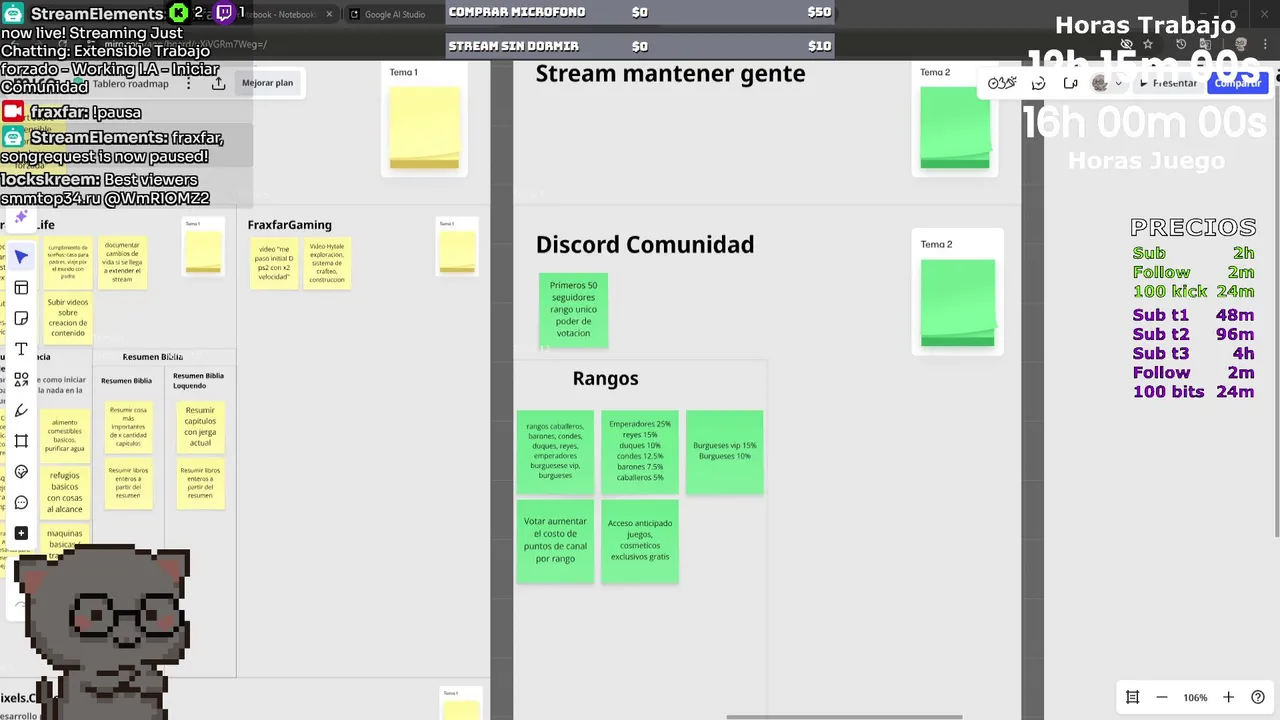Open the timer and activities tools

tap(1002, 83)
